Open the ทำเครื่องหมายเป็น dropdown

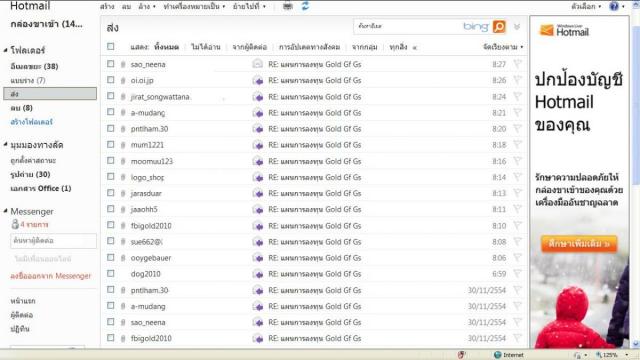click(194, 7)
